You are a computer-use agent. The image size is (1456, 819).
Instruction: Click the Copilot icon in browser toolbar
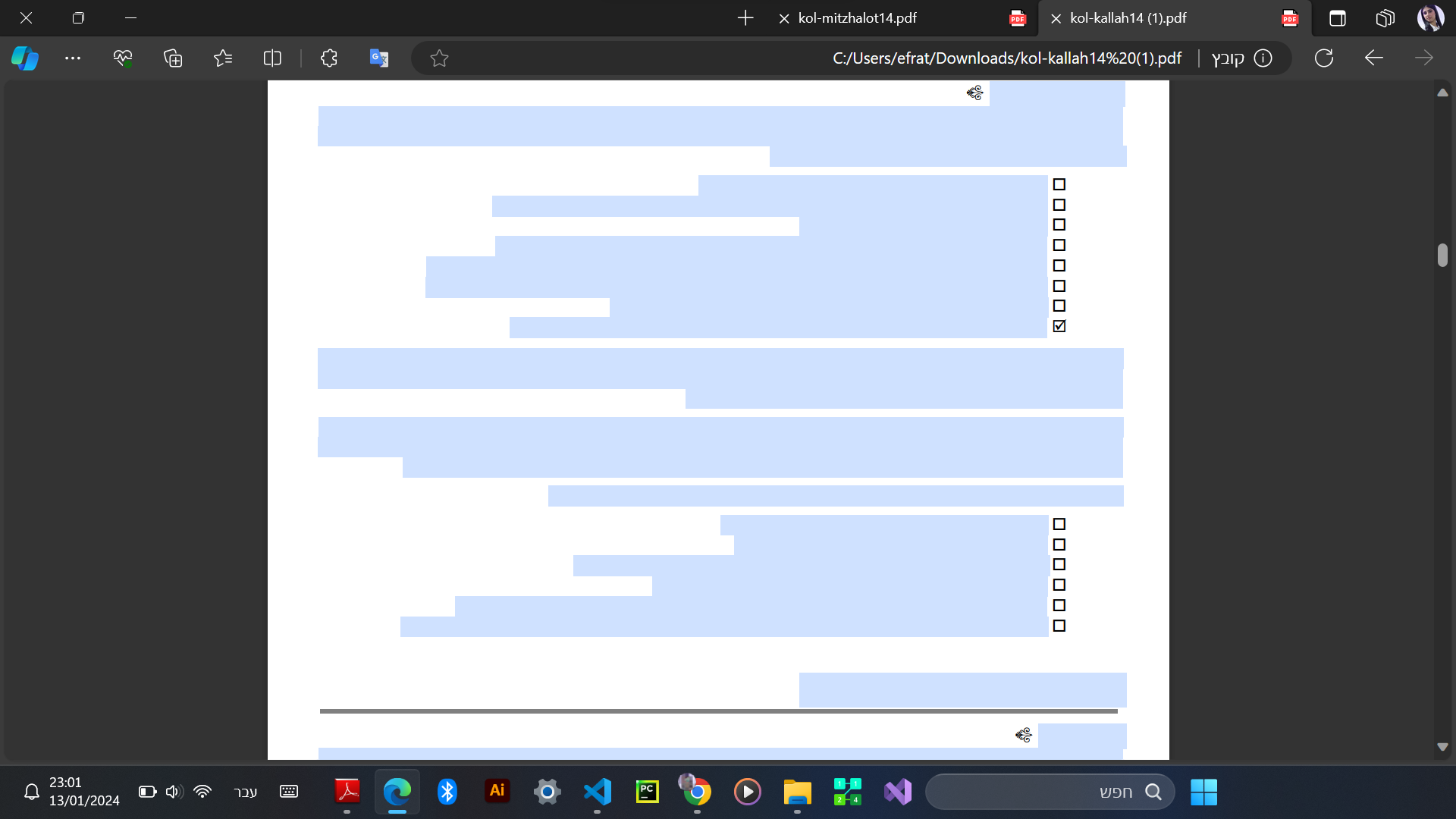[25, 58]
